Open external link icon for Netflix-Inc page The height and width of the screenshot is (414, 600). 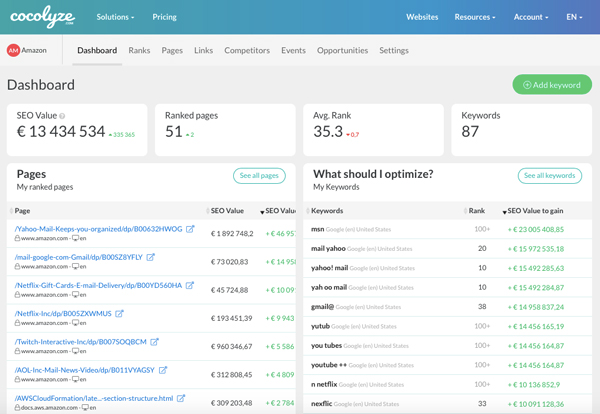[119, 313]
